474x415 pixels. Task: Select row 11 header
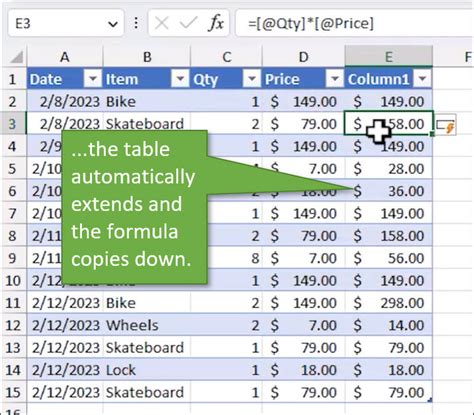[13, 303]
